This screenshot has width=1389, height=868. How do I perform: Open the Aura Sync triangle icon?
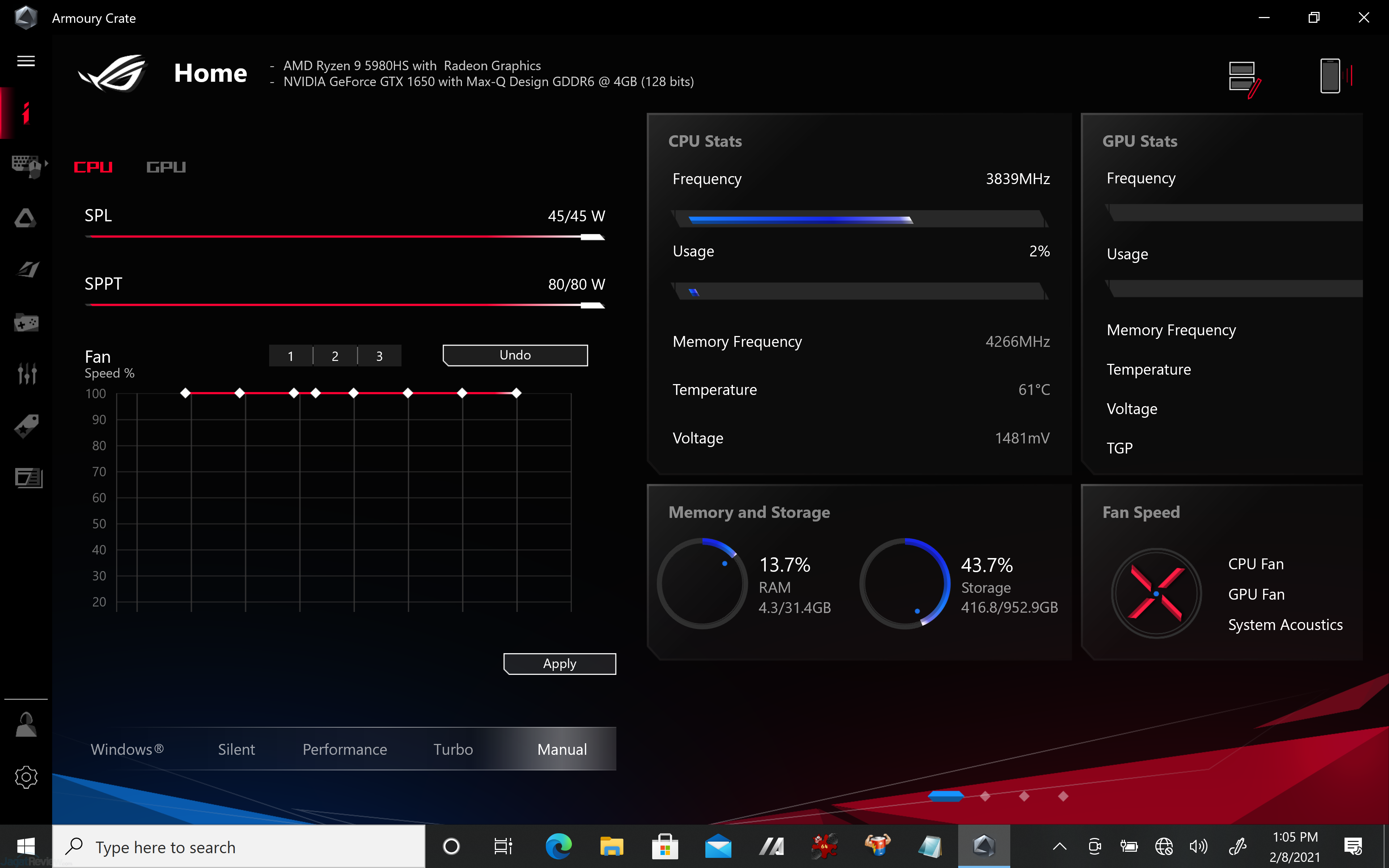[25, 218]
